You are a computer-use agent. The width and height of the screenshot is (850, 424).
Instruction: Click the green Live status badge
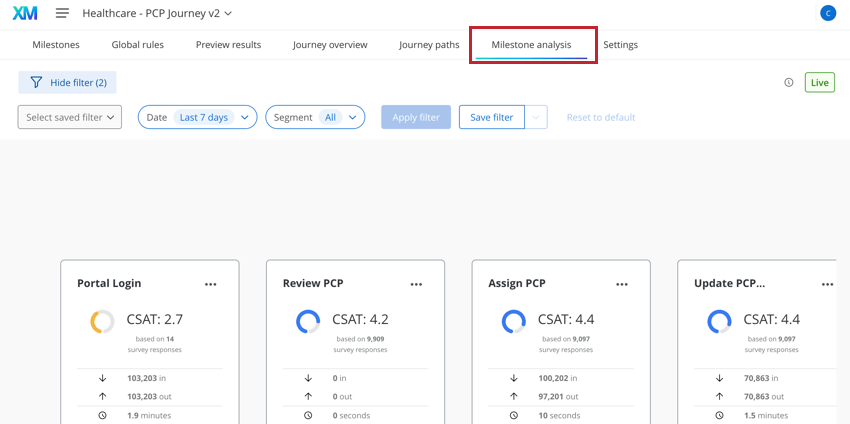(x=820, y=82)
